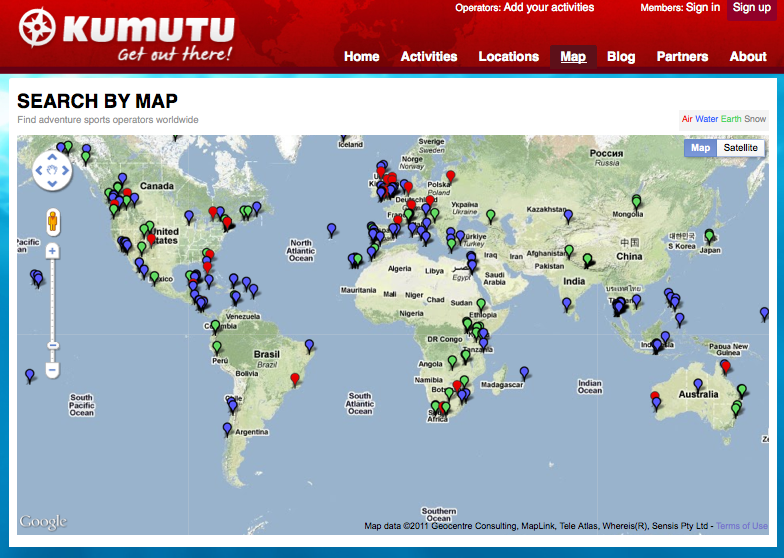This screenshot has width=784, height=558.
Task: Open the Activities menu item
Action: pos(429,56)
